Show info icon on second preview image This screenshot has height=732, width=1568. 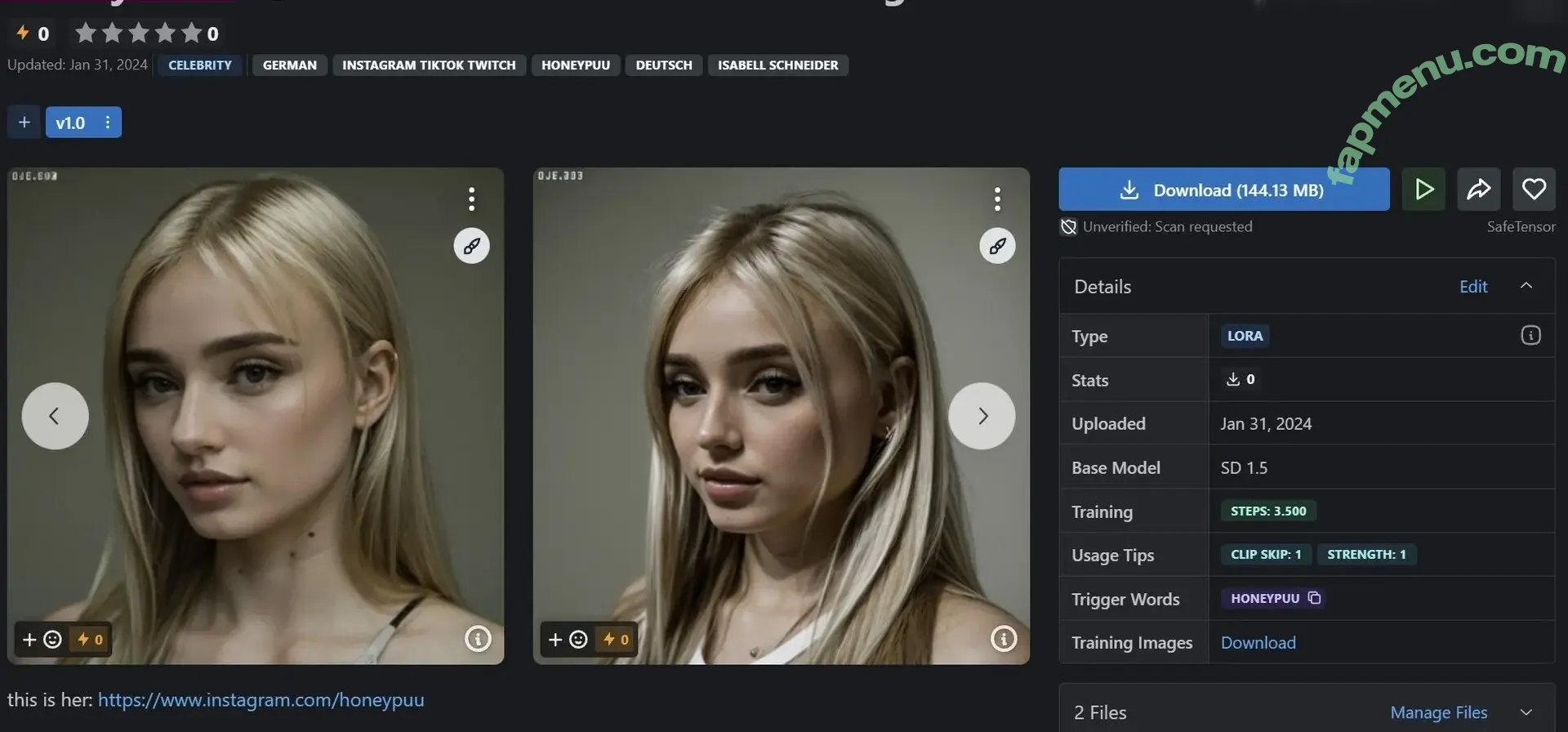pyautogui.click(x=1004, y=639)
